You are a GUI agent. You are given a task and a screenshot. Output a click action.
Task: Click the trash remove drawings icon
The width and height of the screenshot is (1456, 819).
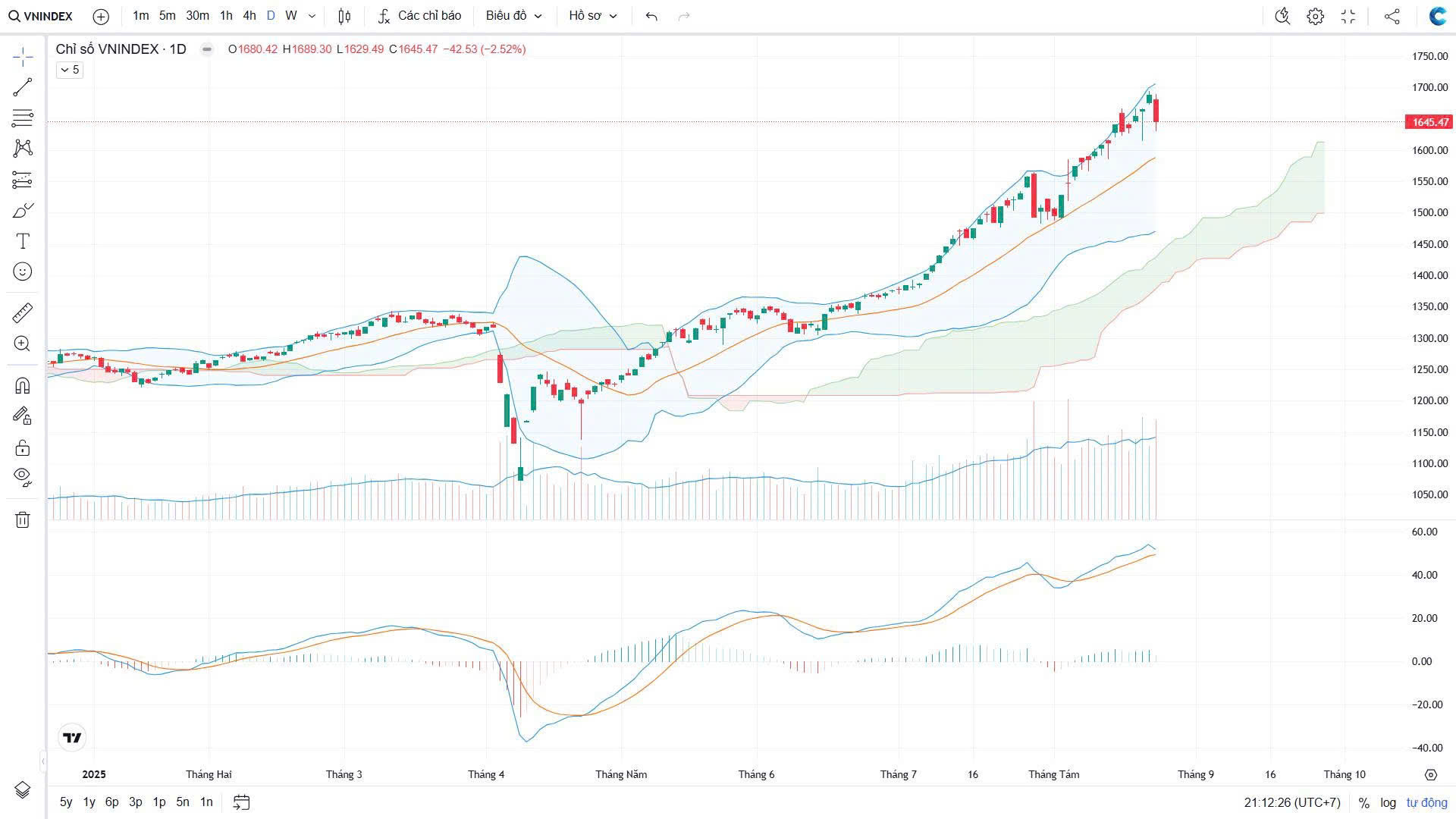tap(23, 519)
